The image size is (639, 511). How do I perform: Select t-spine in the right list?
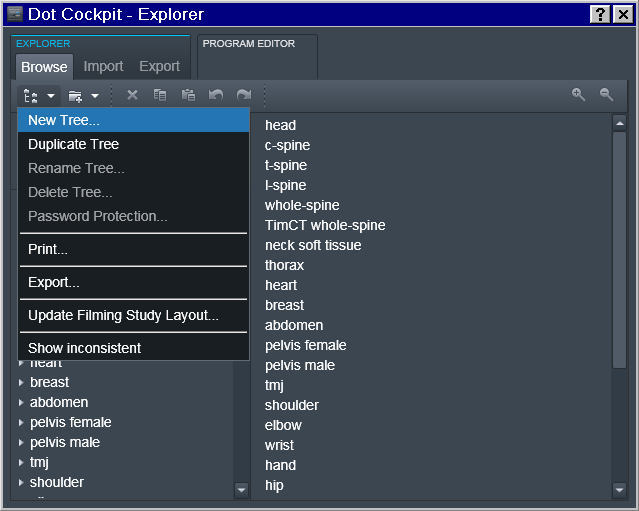pos(286,165)
